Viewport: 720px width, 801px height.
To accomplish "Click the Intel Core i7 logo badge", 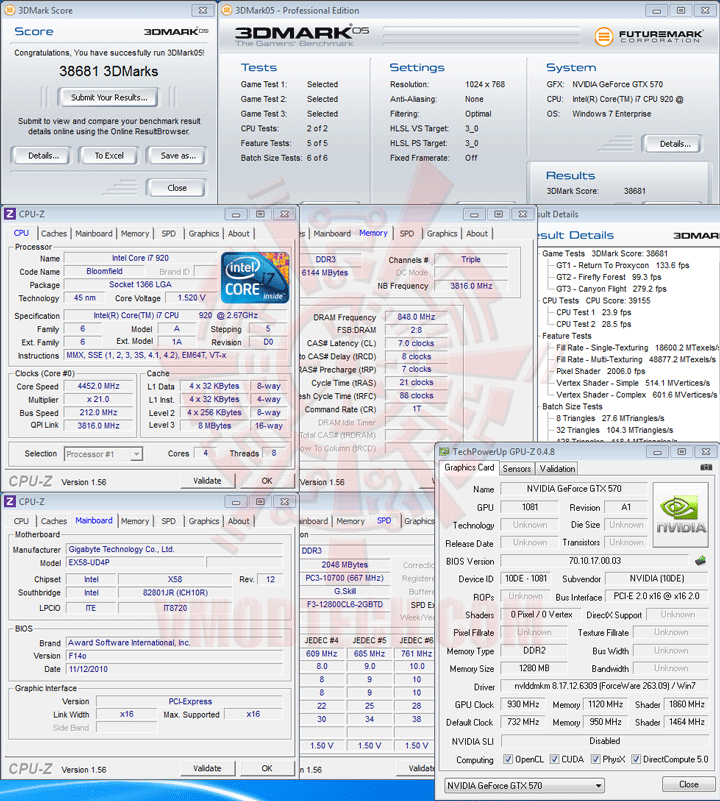I will (x=255, y=278).
